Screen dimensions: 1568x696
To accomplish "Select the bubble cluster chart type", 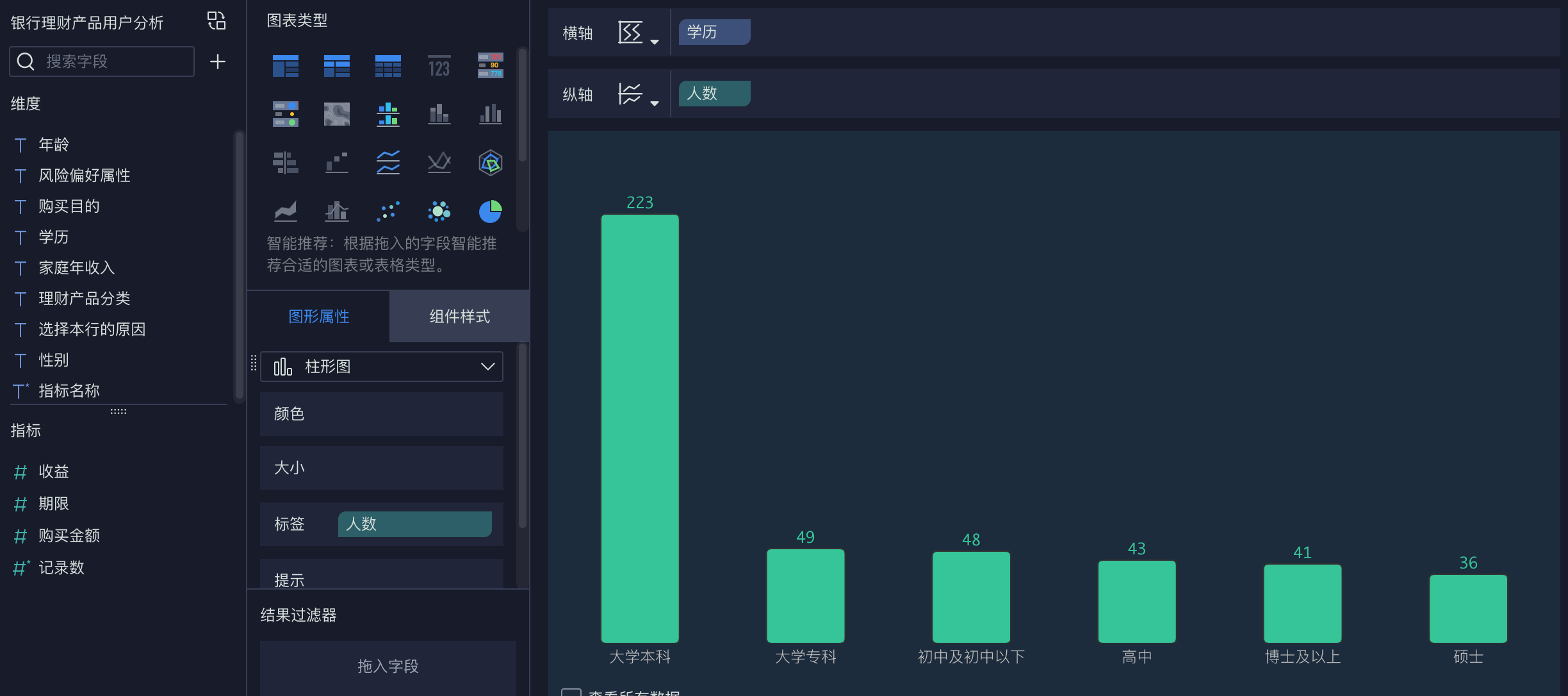I will coord(439,211).
